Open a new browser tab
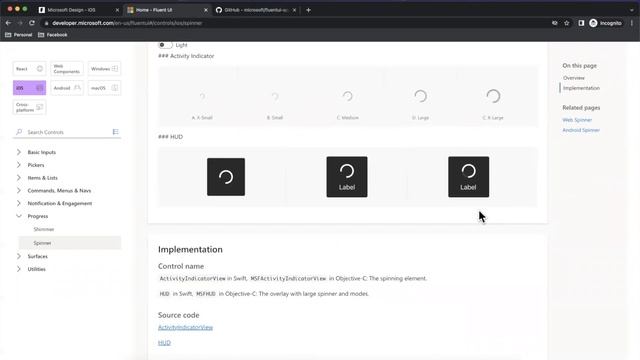This screenshot has height=360, width=640. (309, 10)
